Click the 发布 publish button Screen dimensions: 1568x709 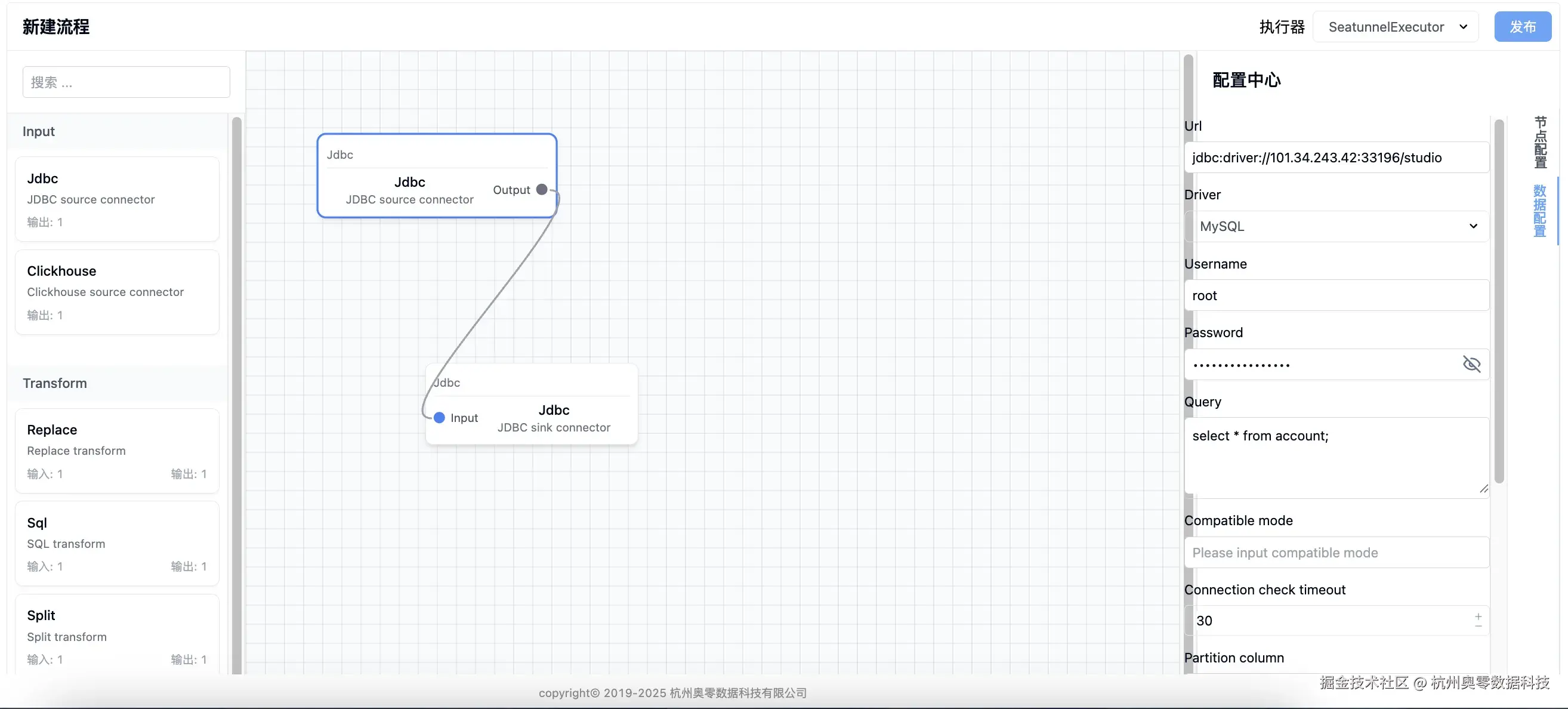(1522, 27)
